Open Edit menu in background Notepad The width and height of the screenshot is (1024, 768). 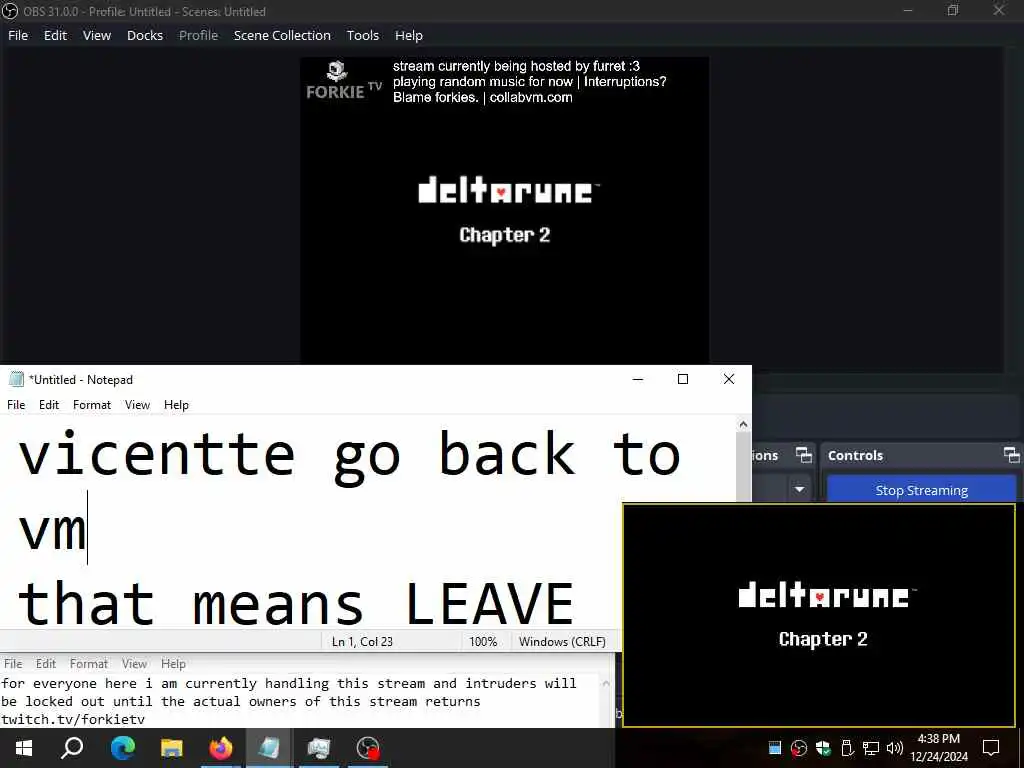[x=46, y=664]
